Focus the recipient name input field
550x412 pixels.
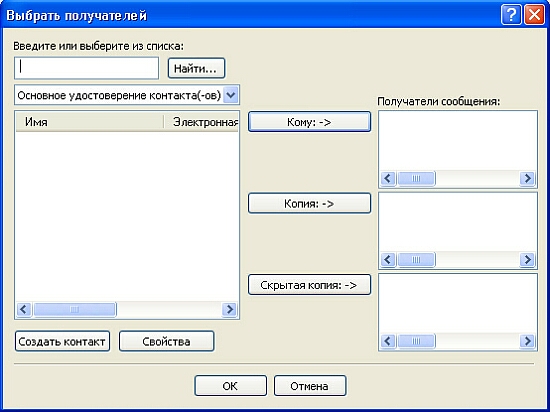[86, 68]
